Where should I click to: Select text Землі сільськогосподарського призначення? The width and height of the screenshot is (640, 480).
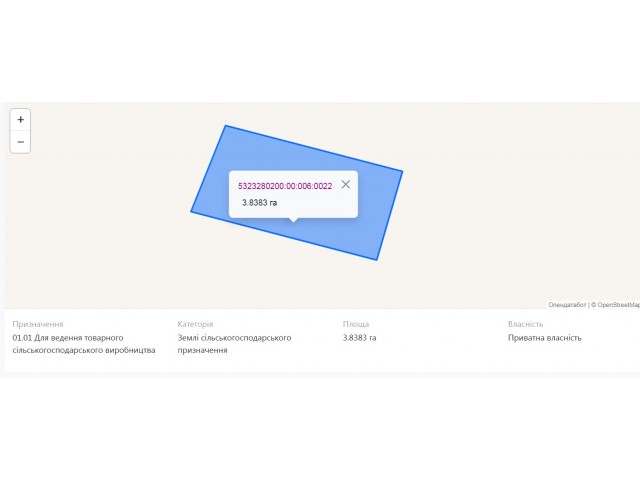pos(234,344)
